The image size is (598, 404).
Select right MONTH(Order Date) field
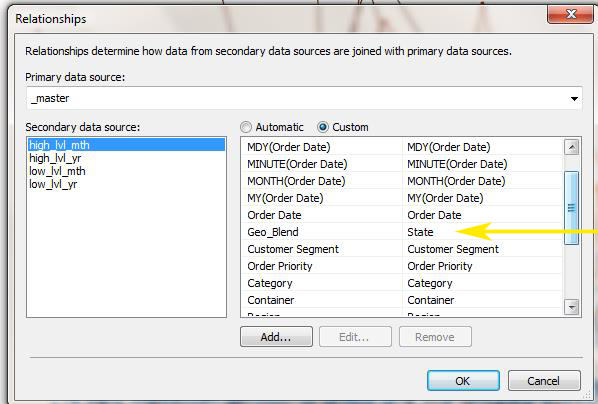tap(456, 181)
